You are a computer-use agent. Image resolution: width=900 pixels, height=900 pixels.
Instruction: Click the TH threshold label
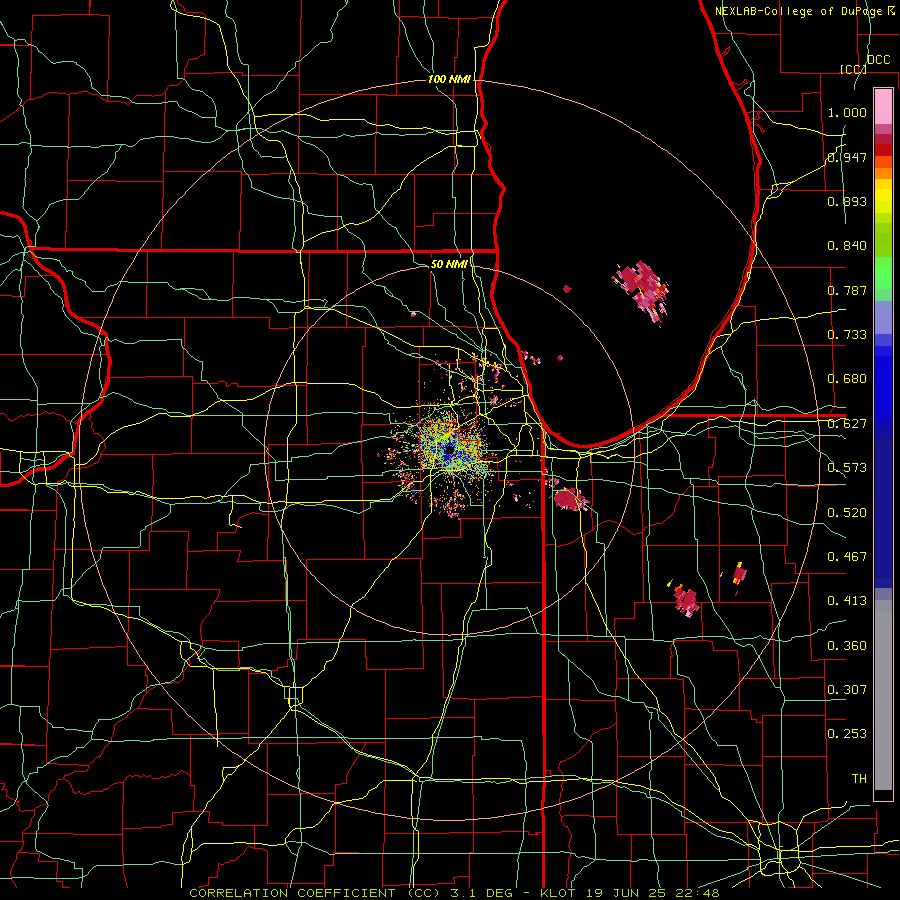[x=859, y=779]
